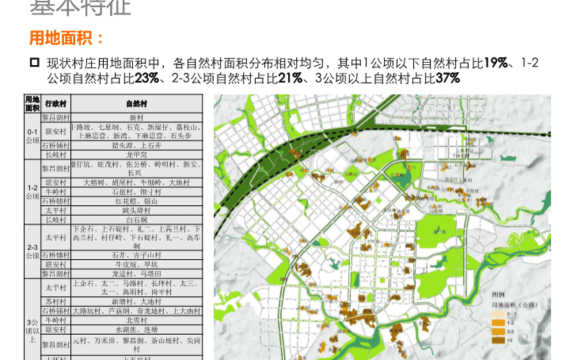Select 太平村 in the row with 陂头降村

pyautogui.click(x=56, y=210)
